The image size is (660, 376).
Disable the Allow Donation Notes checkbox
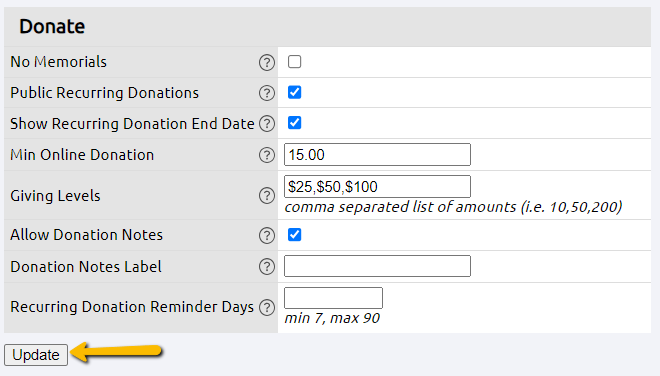click(294, 235)
